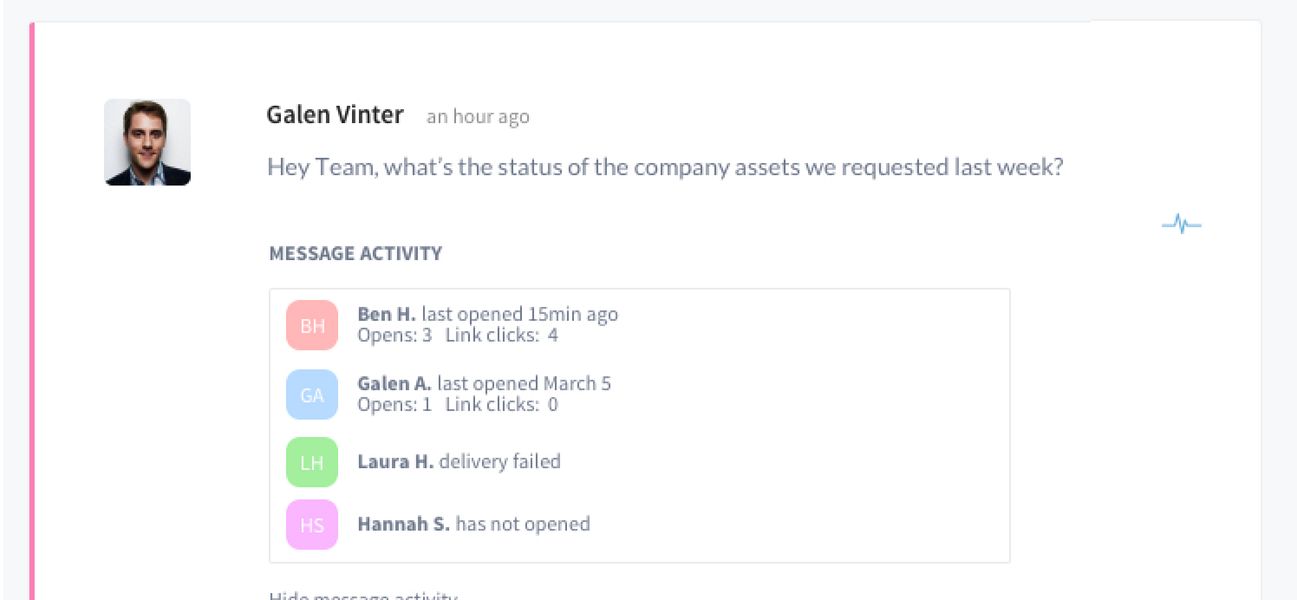
Task: Click the blue GA initials avatar
Action: [312, 394]
